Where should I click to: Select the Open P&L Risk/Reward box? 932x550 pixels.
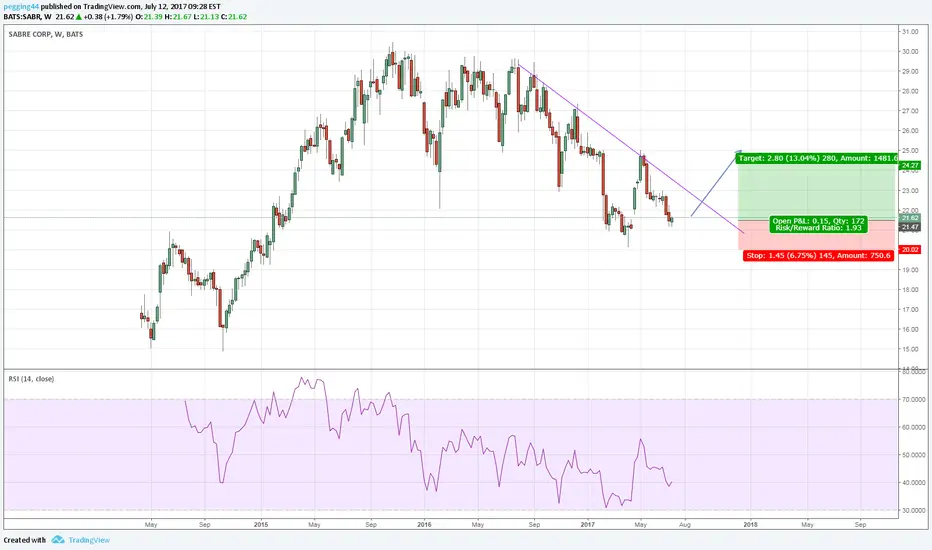point(818,224)
